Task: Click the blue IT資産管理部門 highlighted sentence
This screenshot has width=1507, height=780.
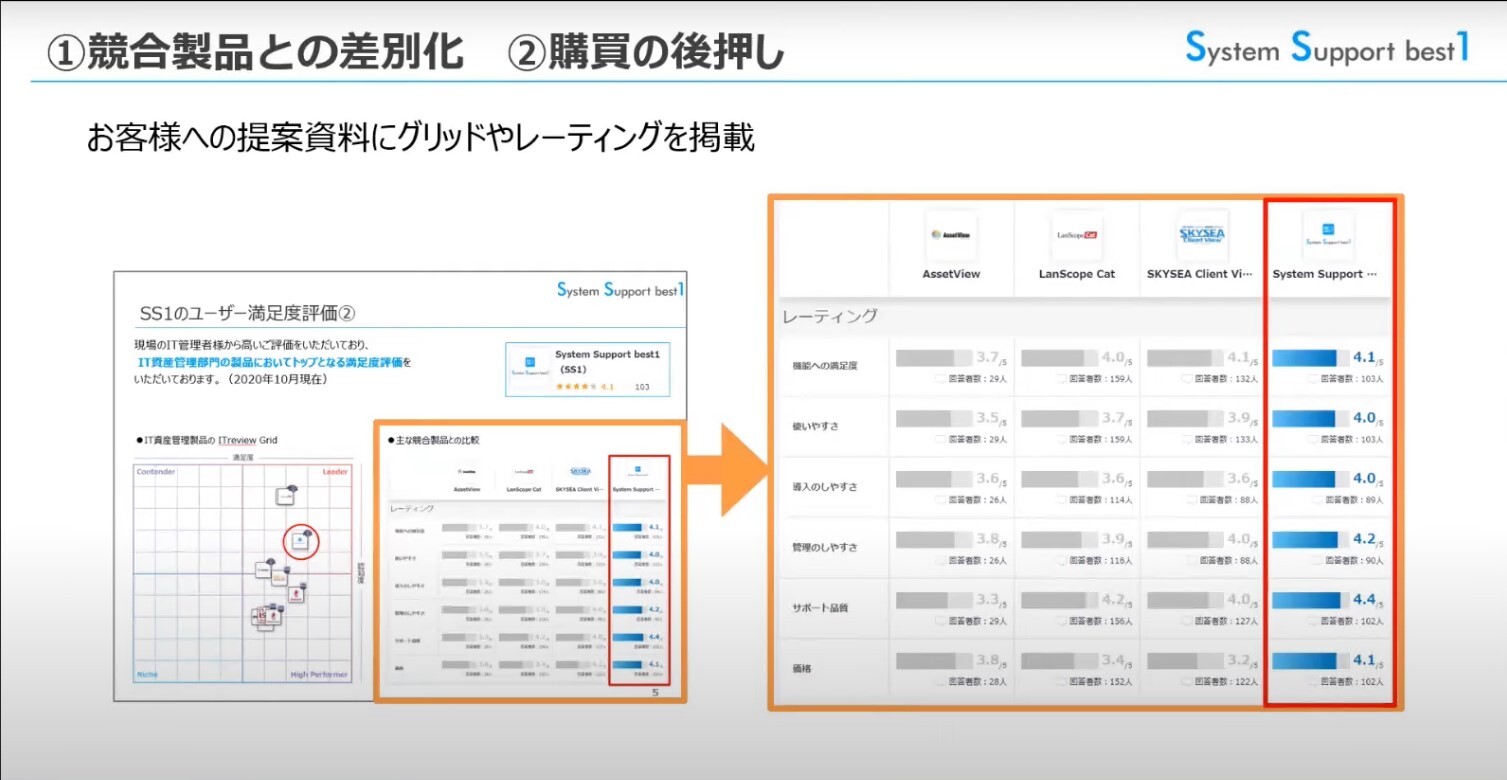Action: [x=270, y=362]
